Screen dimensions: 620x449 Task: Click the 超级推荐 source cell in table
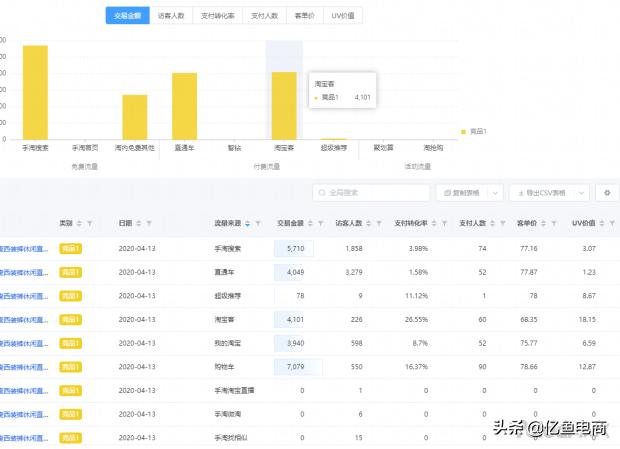pyautogui.click(x=227, y=296)
